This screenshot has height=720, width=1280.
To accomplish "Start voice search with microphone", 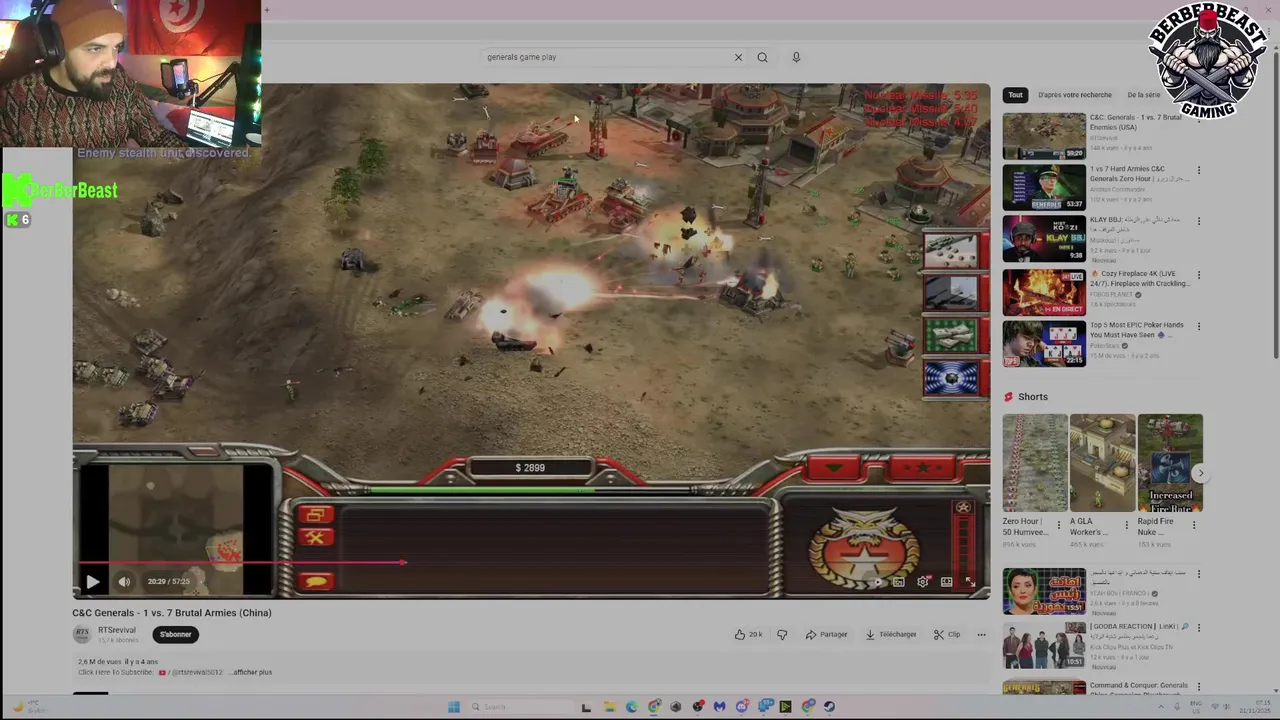I will pyautogui.click(x=796, y=57).
